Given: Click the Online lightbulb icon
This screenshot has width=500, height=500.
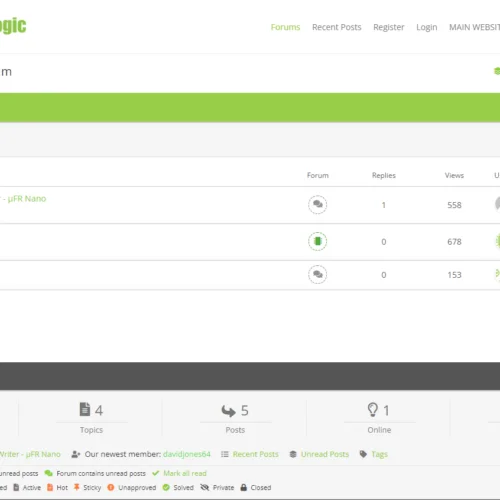Looking at the screenshot, I should [x=373, y=410].
